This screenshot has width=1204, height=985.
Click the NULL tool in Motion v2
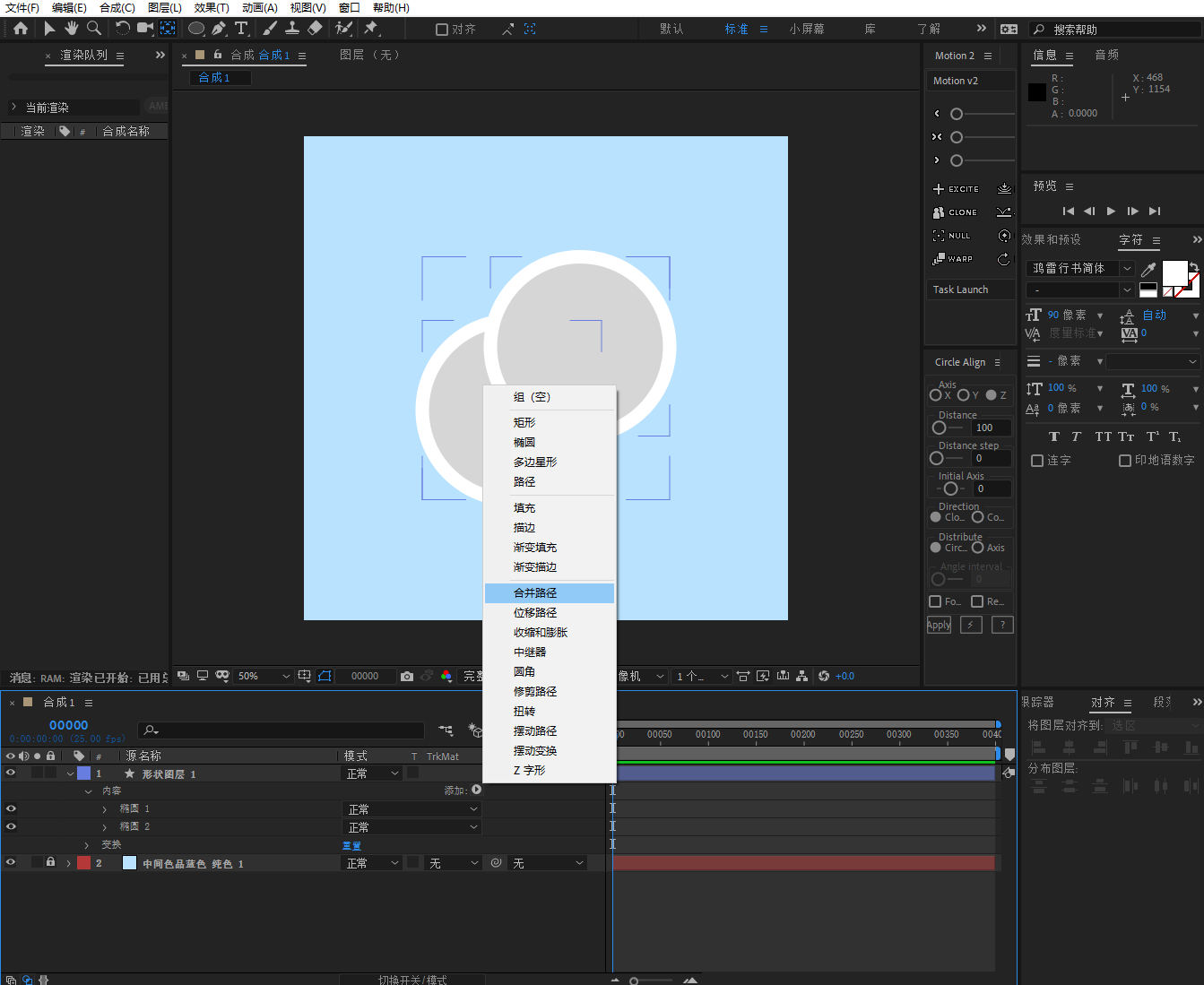(x=952, y=236)
